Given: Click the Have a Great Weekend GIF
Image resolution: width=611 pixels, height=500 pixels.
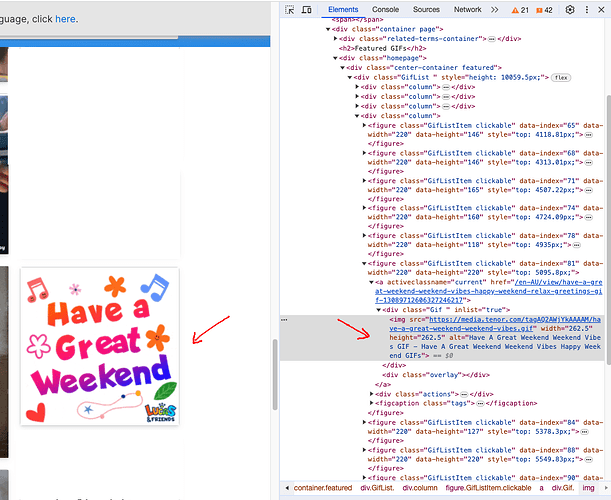Looking at the screenshot, I should click(x=100, y=346).
